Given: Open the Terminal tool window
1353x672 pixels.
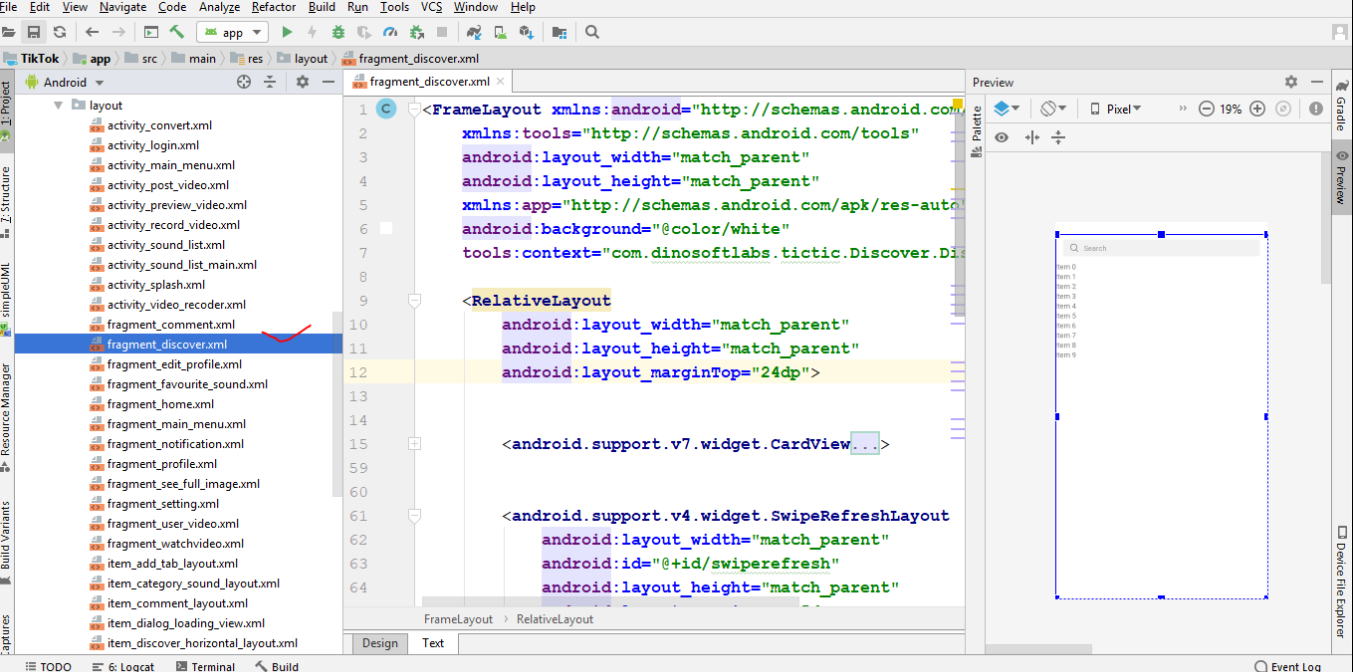Looking at the screenshot, I should [205, 666].
